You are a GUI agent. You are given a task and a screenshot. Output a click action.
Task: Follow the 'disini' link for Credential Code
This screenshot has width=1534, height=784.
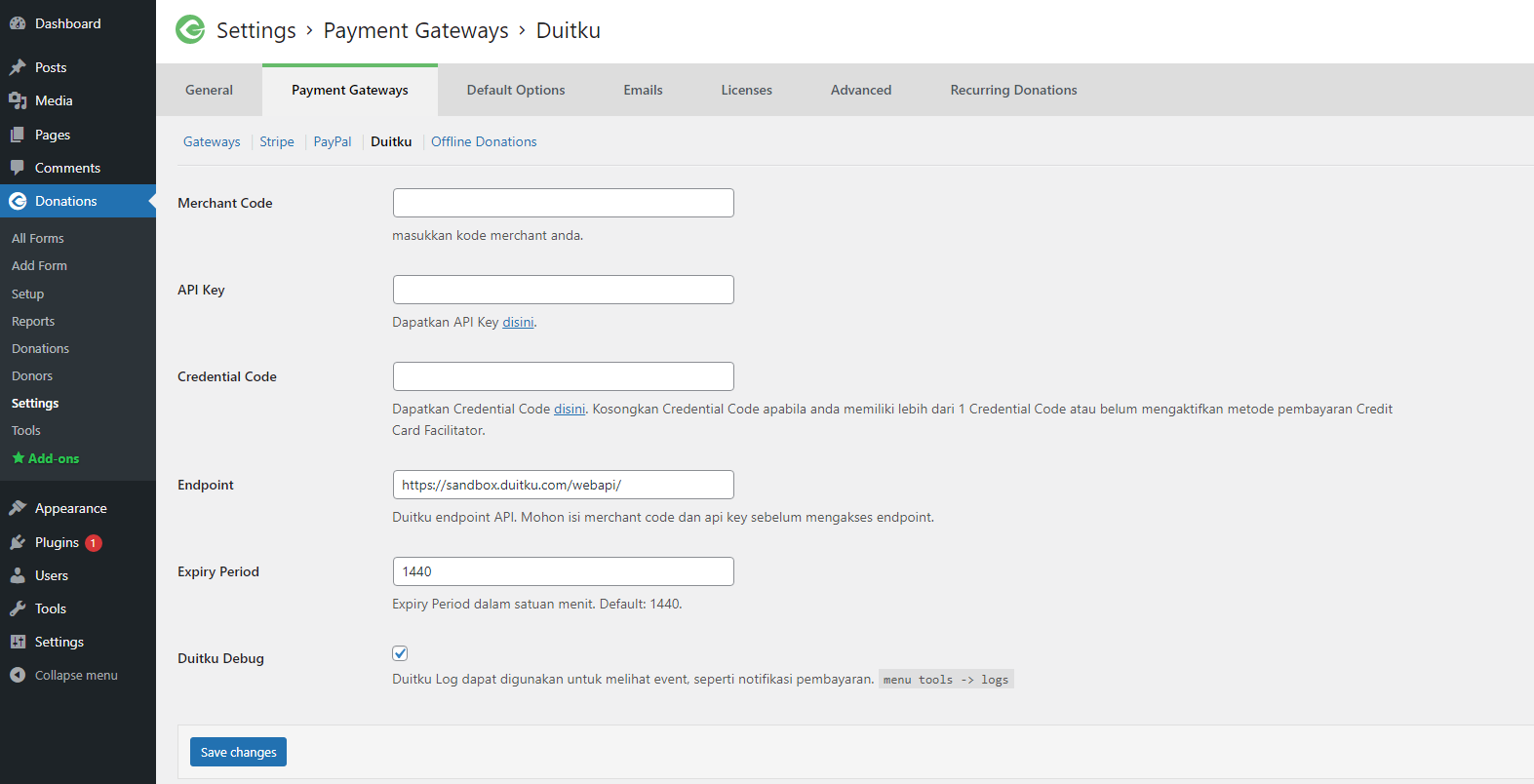click(570, 409)
